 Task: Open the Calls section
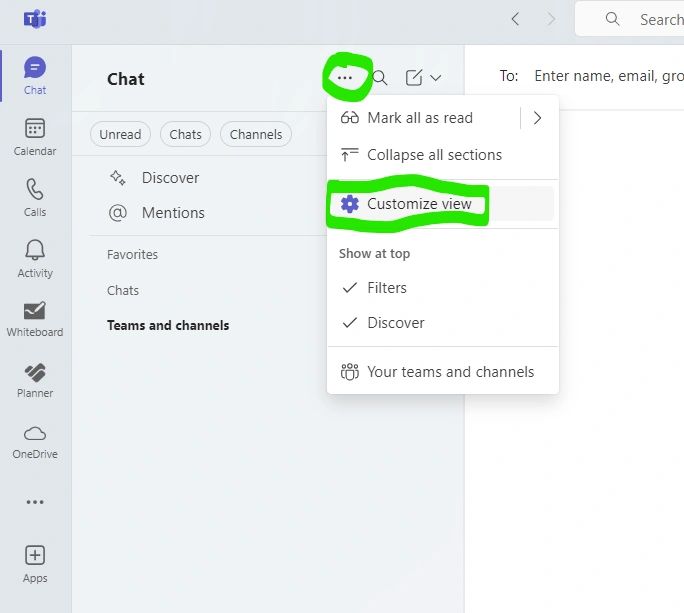(35, 197)
